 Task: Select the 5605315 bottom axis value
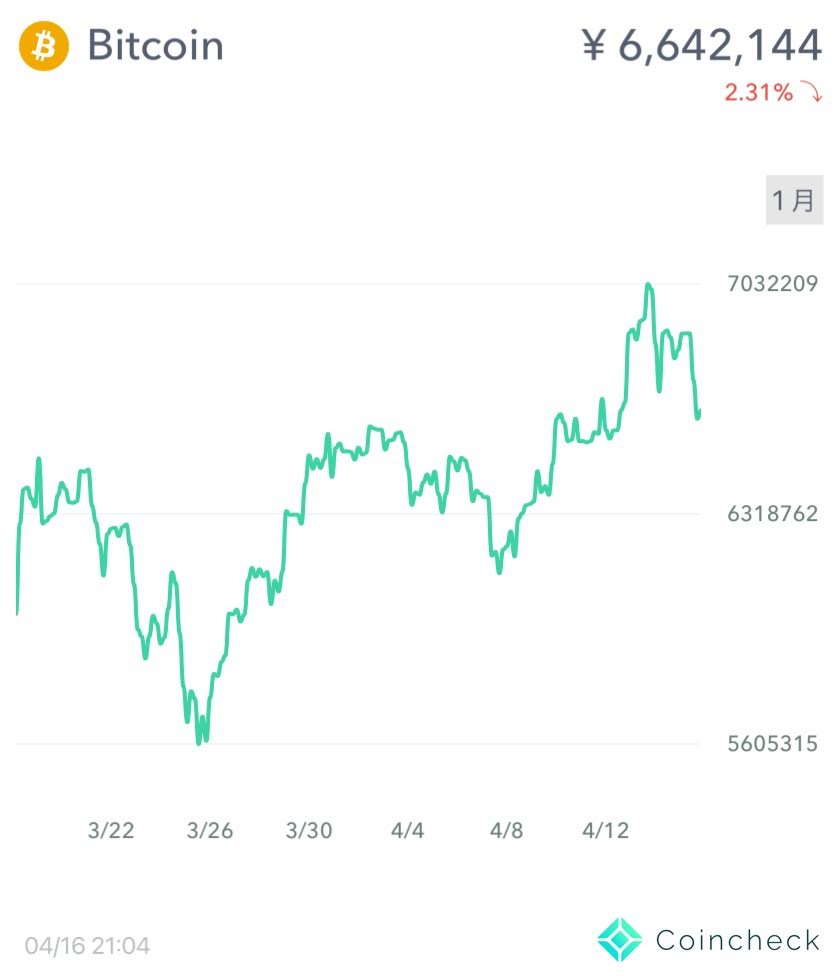point(772,744)
